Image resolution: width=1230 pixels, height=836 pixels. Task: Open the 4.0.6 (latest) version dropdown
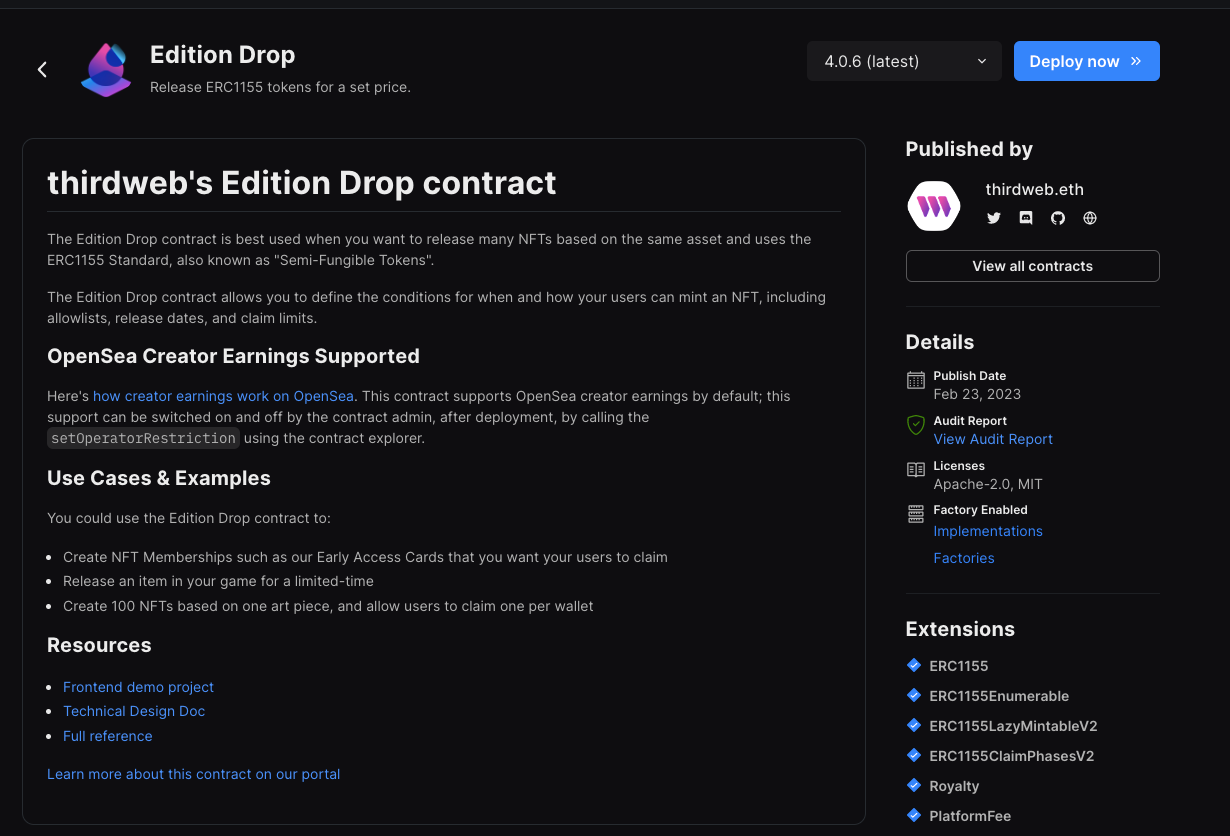(904, 61)
